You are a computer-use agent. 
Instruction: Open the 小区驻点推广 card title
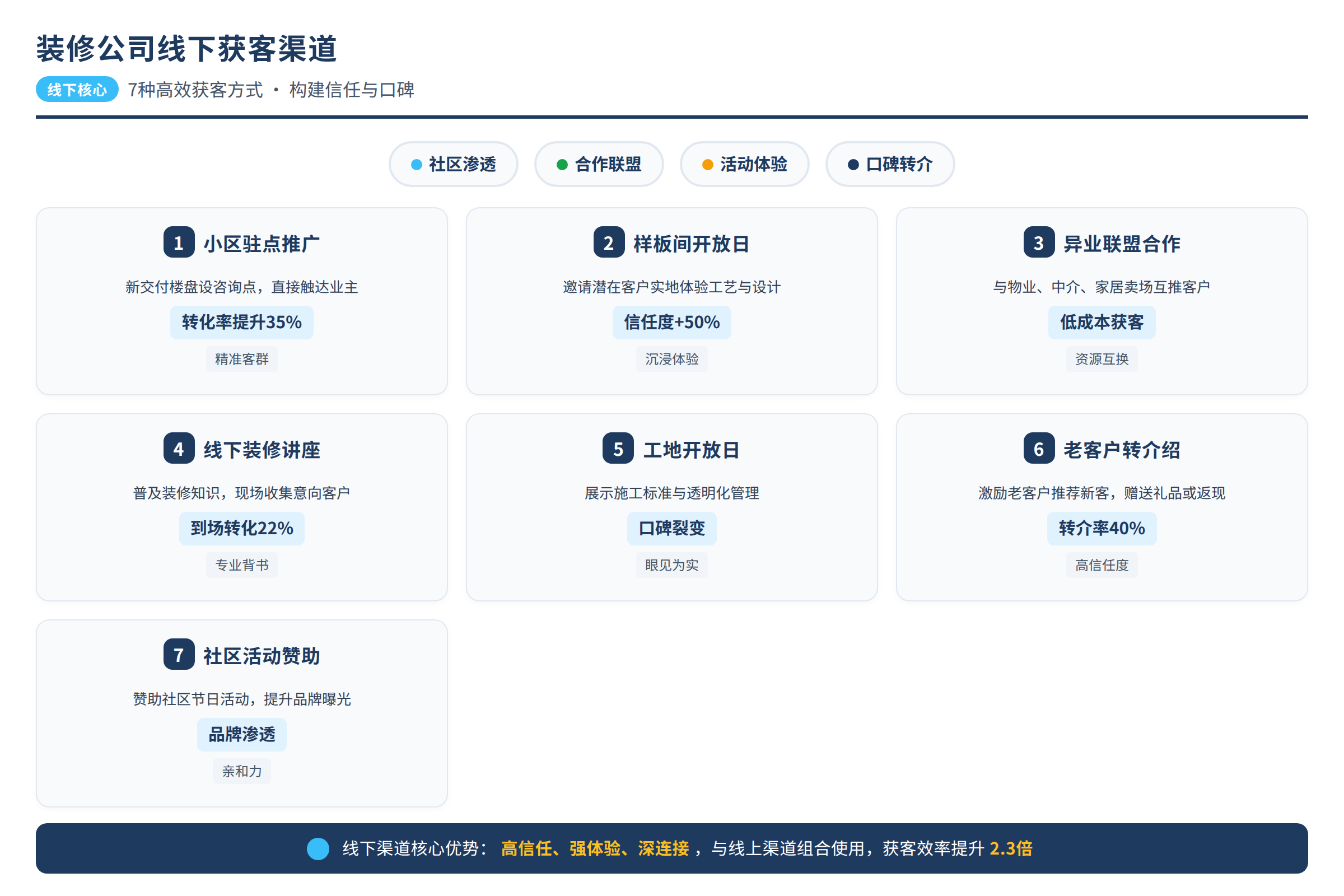(262, 244)
